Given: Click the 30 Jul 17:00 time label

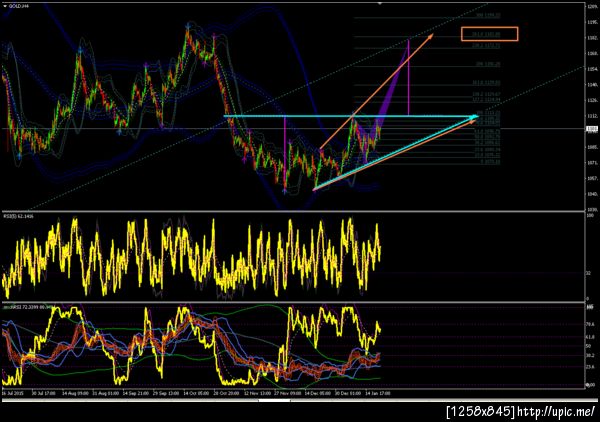Looking at the screenshot, I should point(44,393).
